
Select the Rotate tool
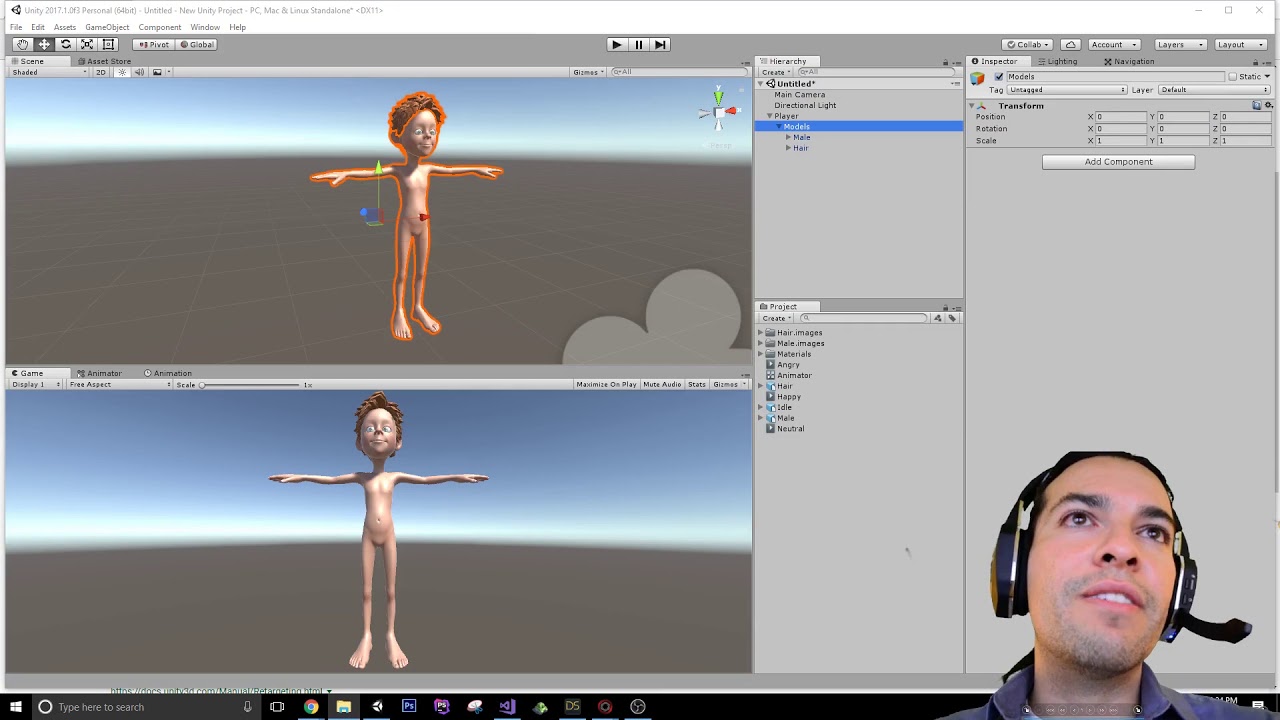66,44
